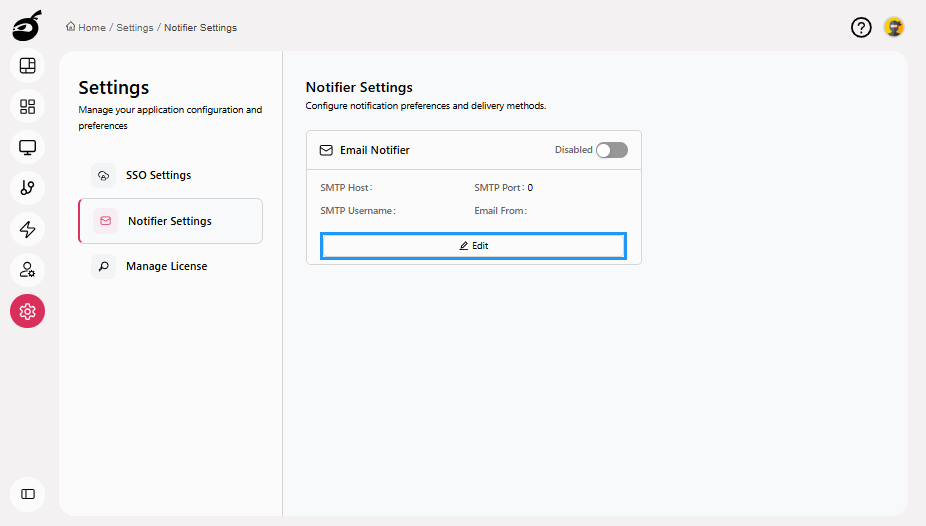Click the Notifier Settings breadcrumb entry
Screen dimensions: 926x526
[200, 28]
